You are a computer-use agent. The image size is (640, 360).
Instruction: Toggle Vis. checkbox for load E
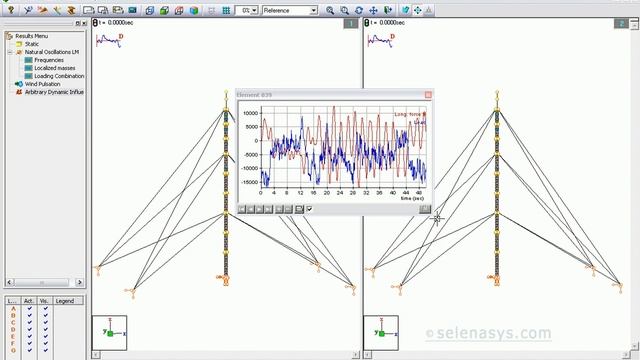45,336
